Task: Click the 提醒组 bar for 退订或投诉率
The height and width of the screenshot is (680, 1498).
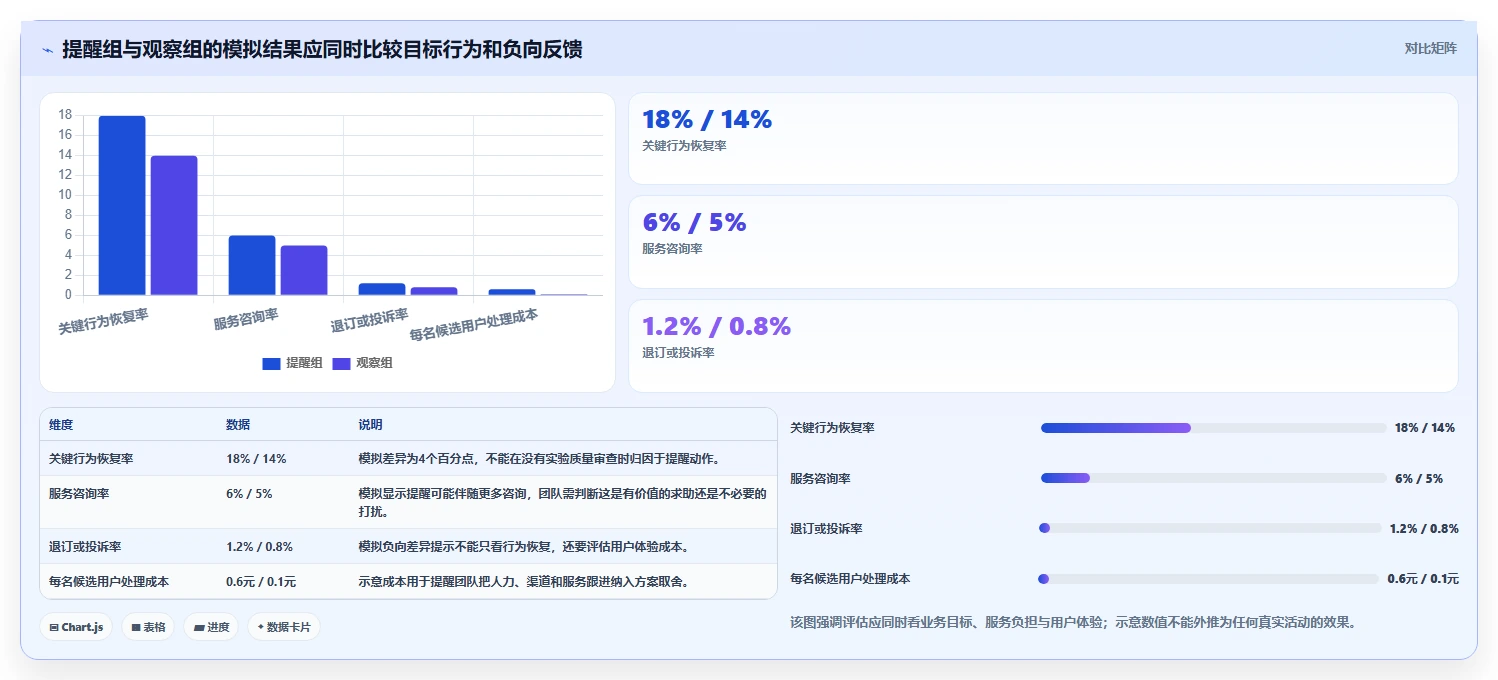Action: [382, 290]
